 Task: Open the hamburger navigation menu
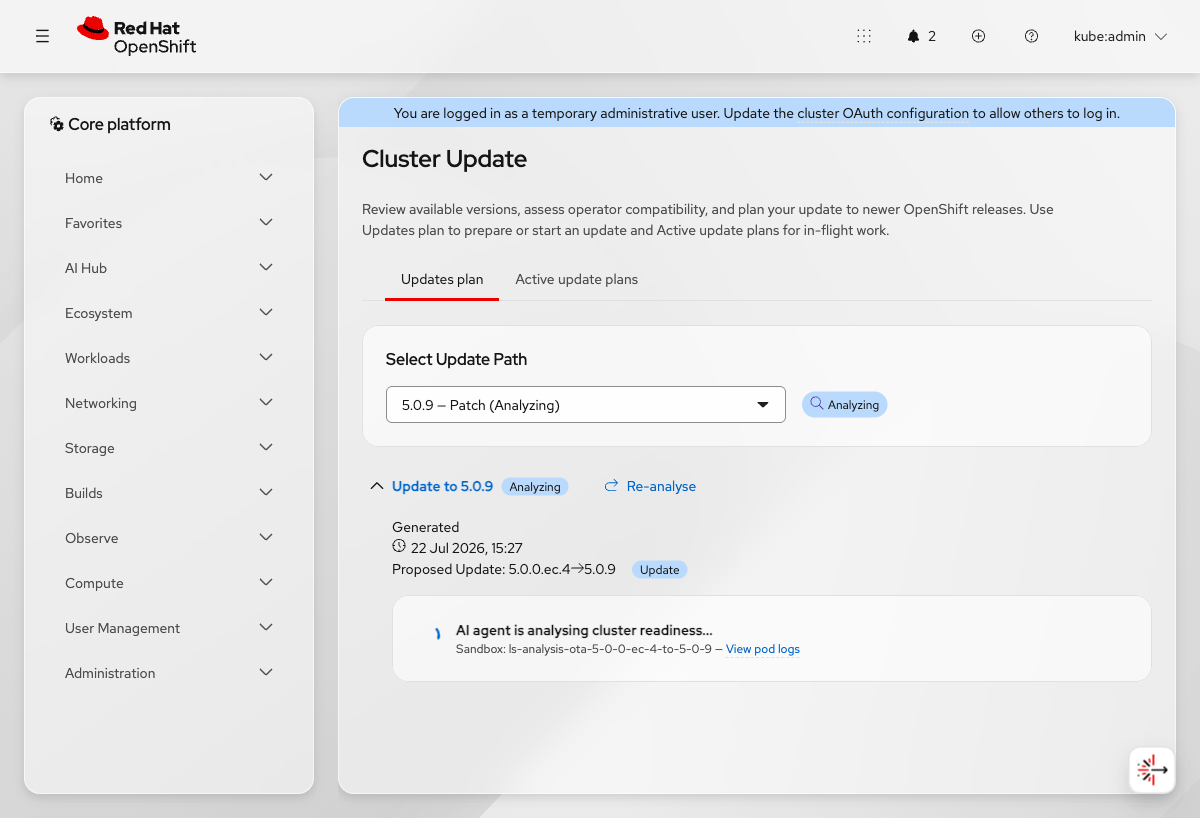click(x=42, y=36)
